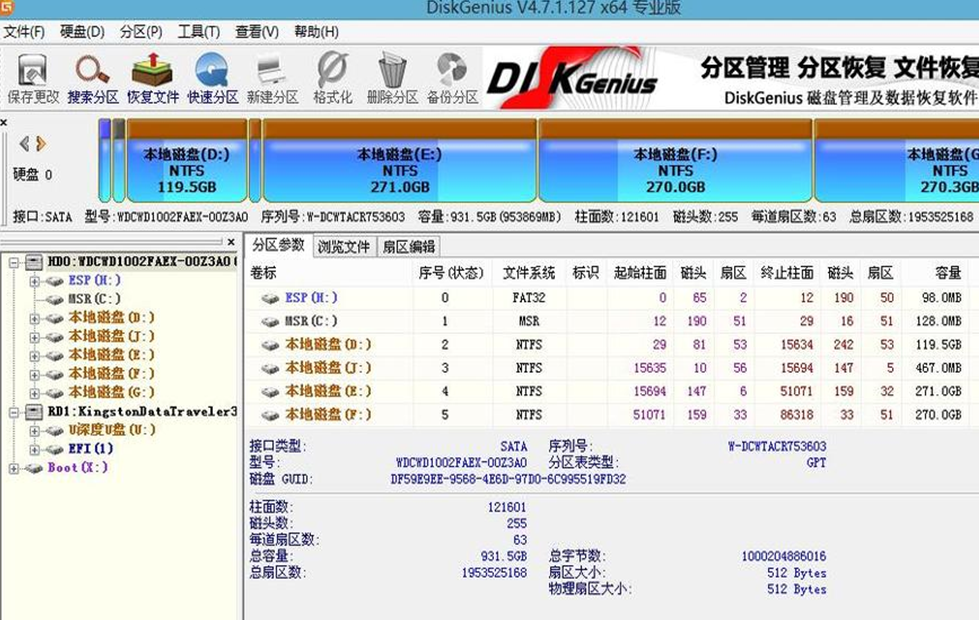Click the MSR(C:) partition icon in tree
The height and width of the screenshot is (620, 979).
(56, 300)
